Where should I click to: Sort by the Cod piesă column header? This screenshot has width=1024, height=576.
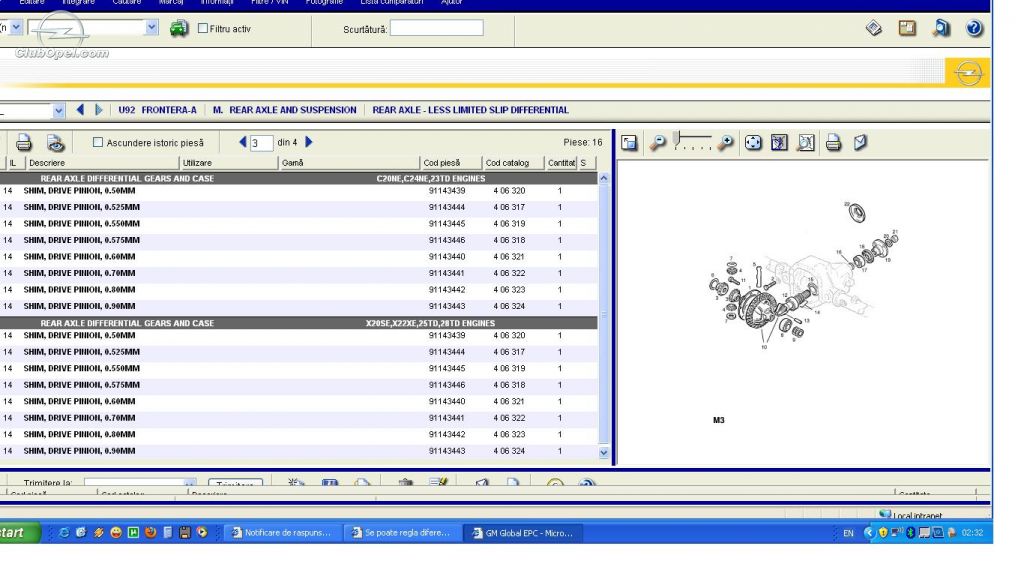point(451,163)
